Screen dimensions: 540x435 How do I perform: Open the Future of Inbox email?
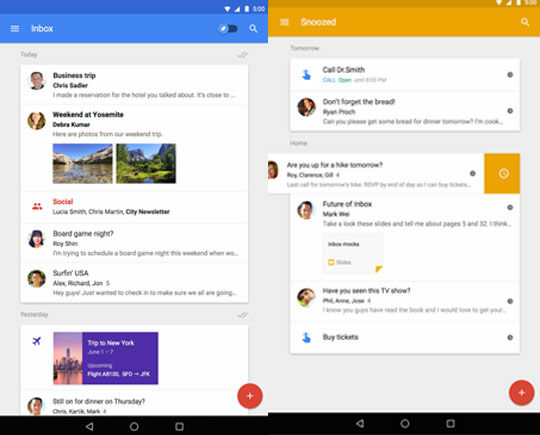coord(405,237)
